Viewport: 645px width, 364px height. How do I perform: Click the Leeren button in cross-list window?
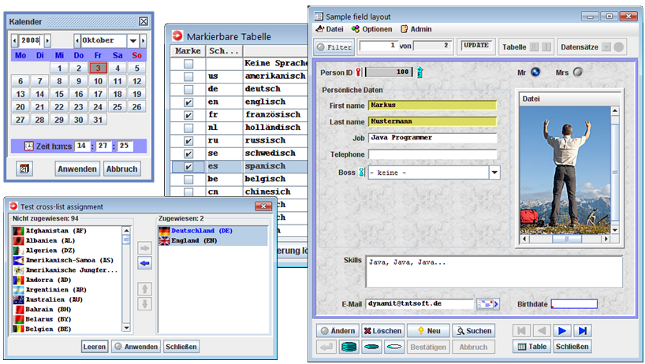[94, 347]
